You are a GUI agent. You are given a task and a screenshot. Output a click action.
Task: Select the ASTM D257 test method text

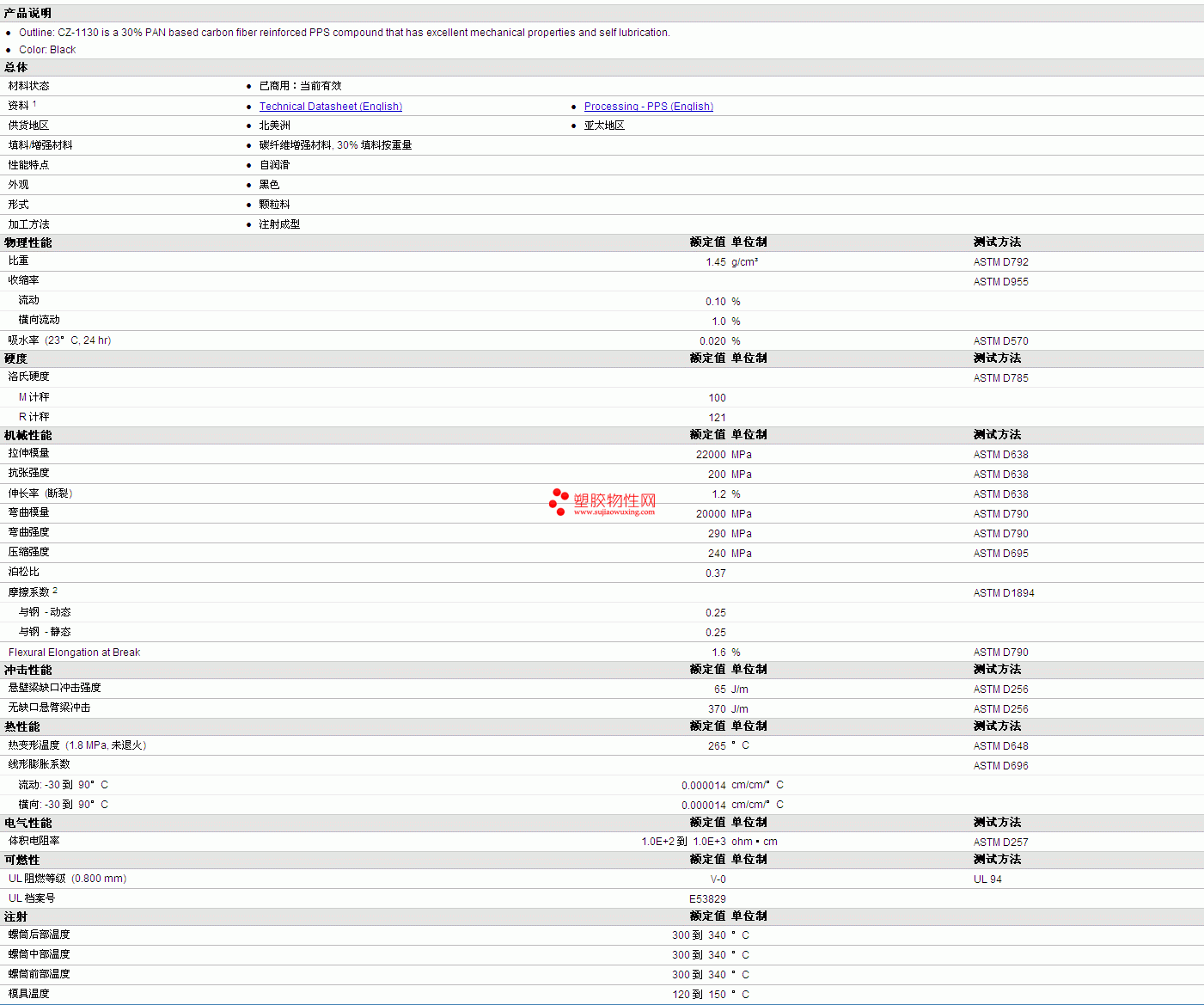[1000, 843]
